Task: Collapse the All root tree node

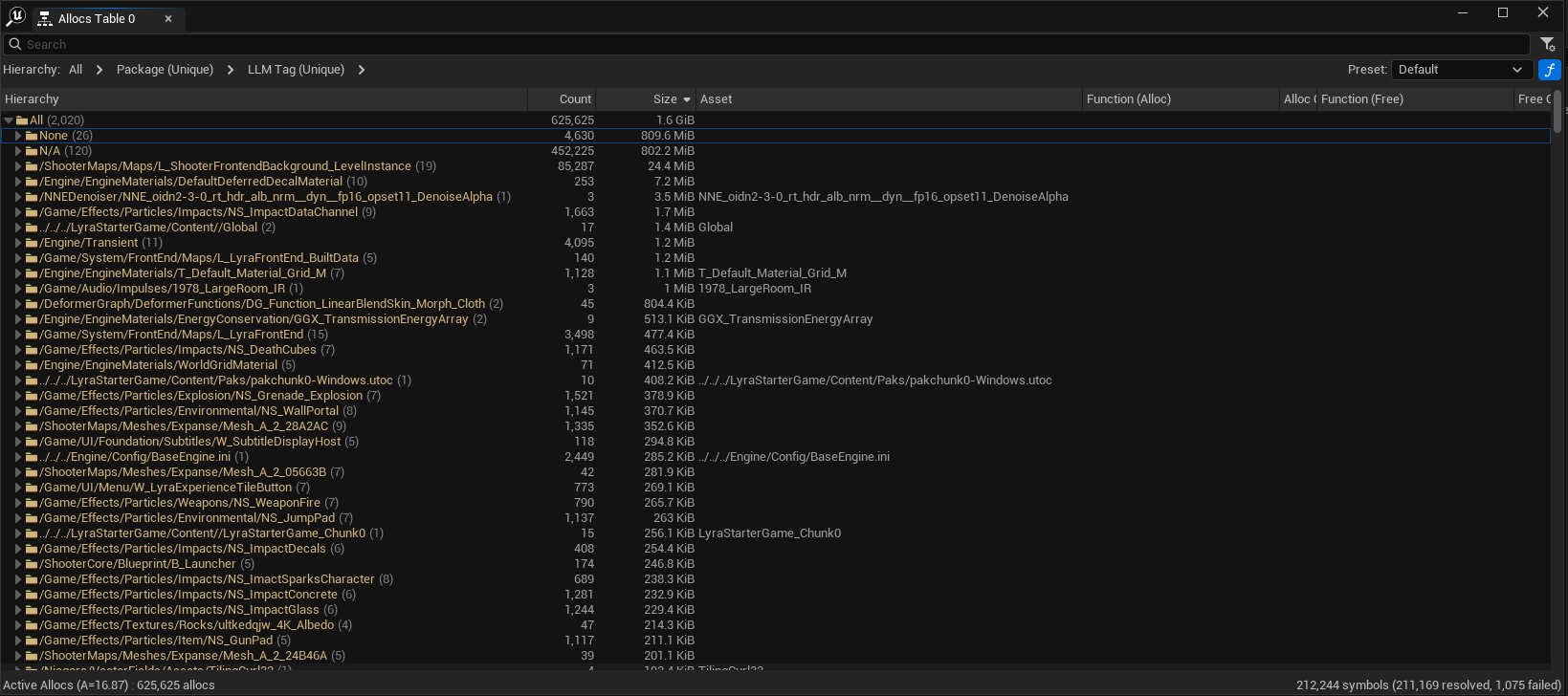Action: click(9, 120)
